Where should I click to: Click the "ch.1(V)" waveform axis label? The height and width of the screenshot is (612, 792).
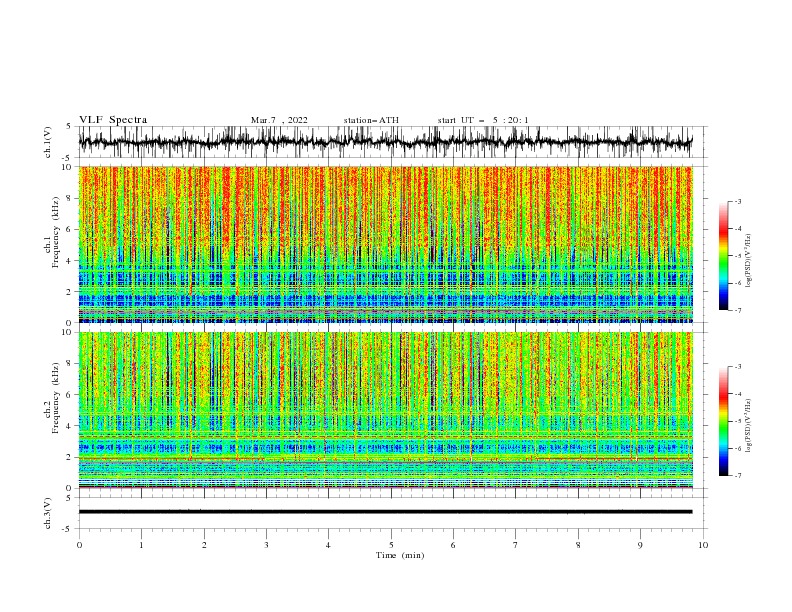[48, 142]
